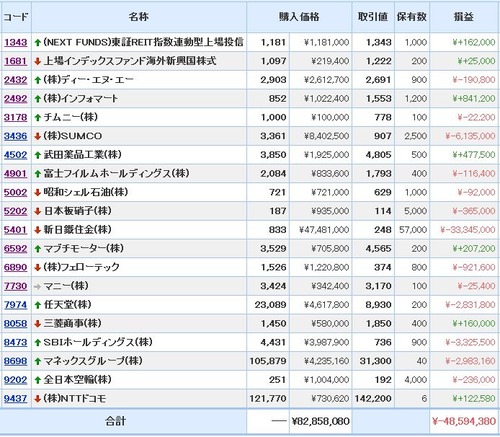Image resolution: width=500 pixels, height=437 pixels.
Task: Open stock code link 6592
Action: (16, 248)
